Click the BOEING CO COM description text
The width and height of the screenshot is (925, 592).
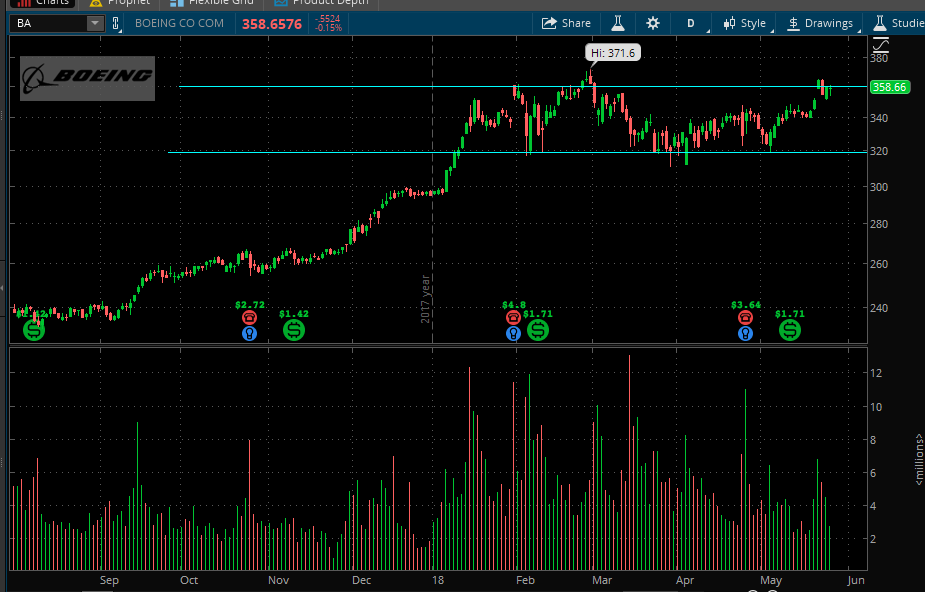(179, 24)
